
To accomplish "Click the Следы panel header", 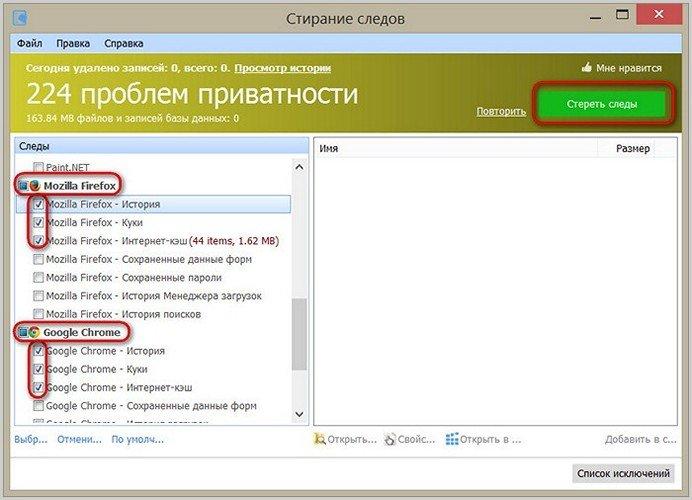I will pyautogui.click(x=162, y=146).
